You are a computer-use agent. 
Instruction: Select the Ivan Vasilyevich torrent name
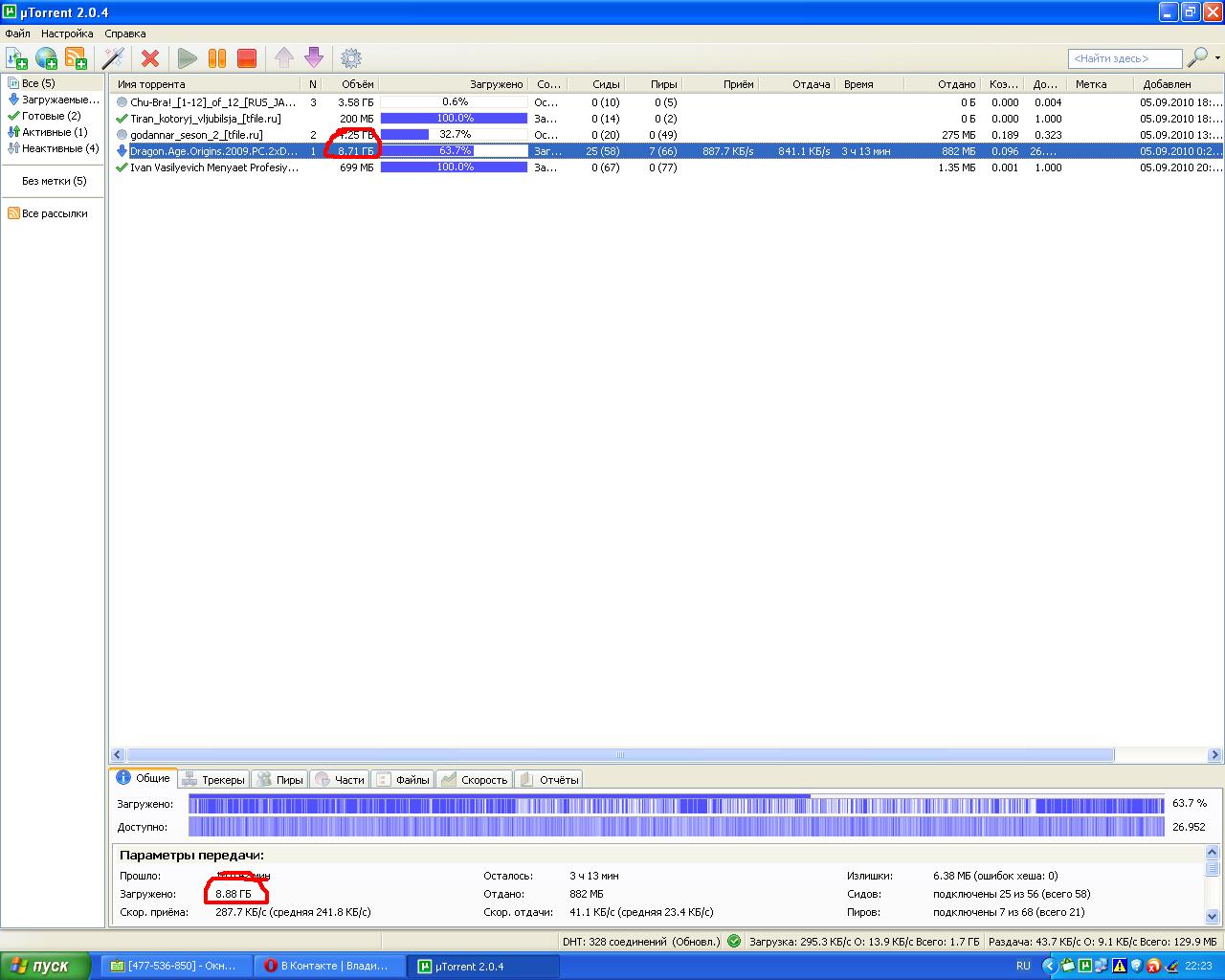[x=214, y=167]
